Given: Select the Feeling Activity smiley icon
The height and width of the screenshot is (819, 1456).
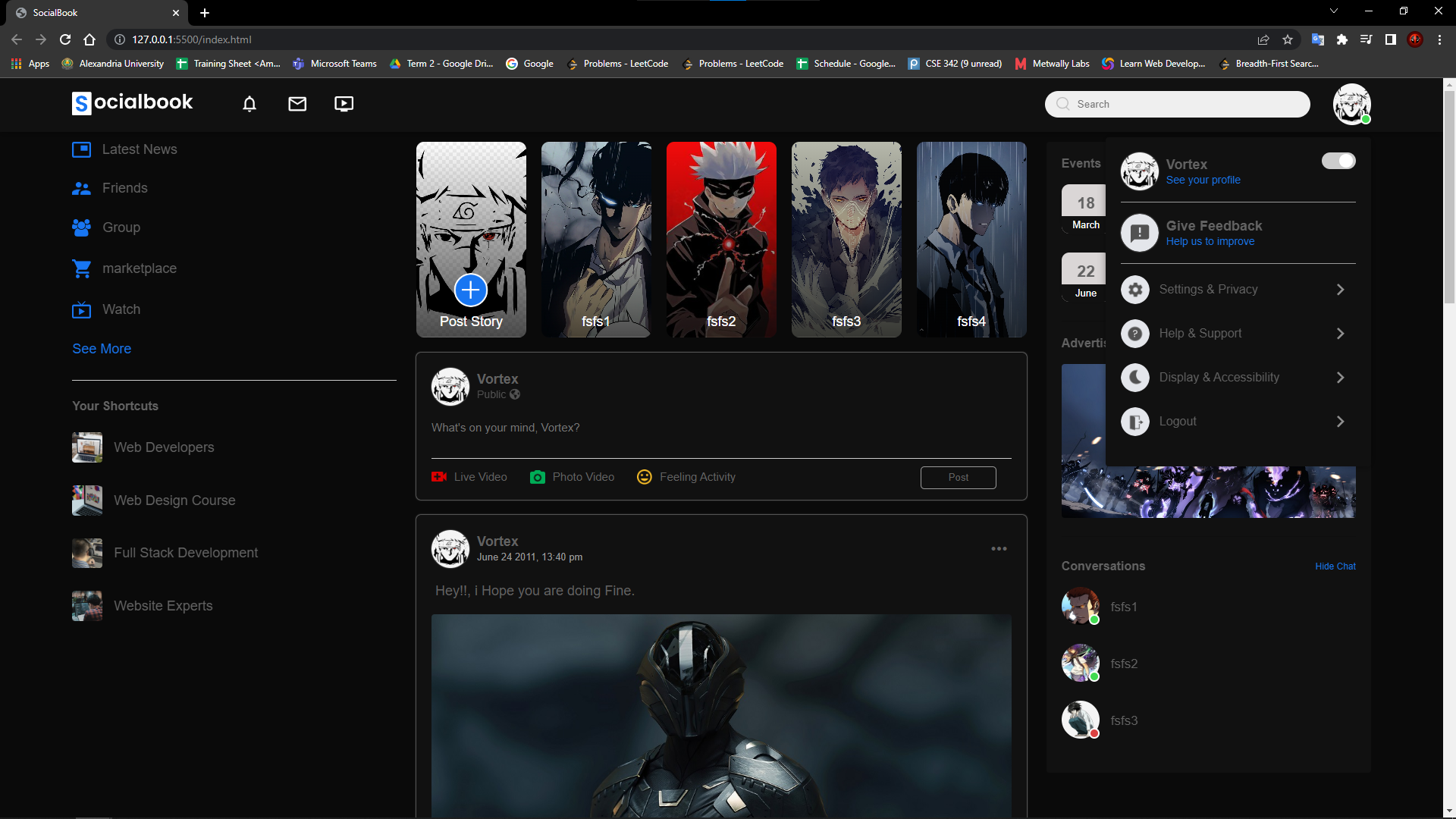Looking at the screenshot, I should point(644,477).
